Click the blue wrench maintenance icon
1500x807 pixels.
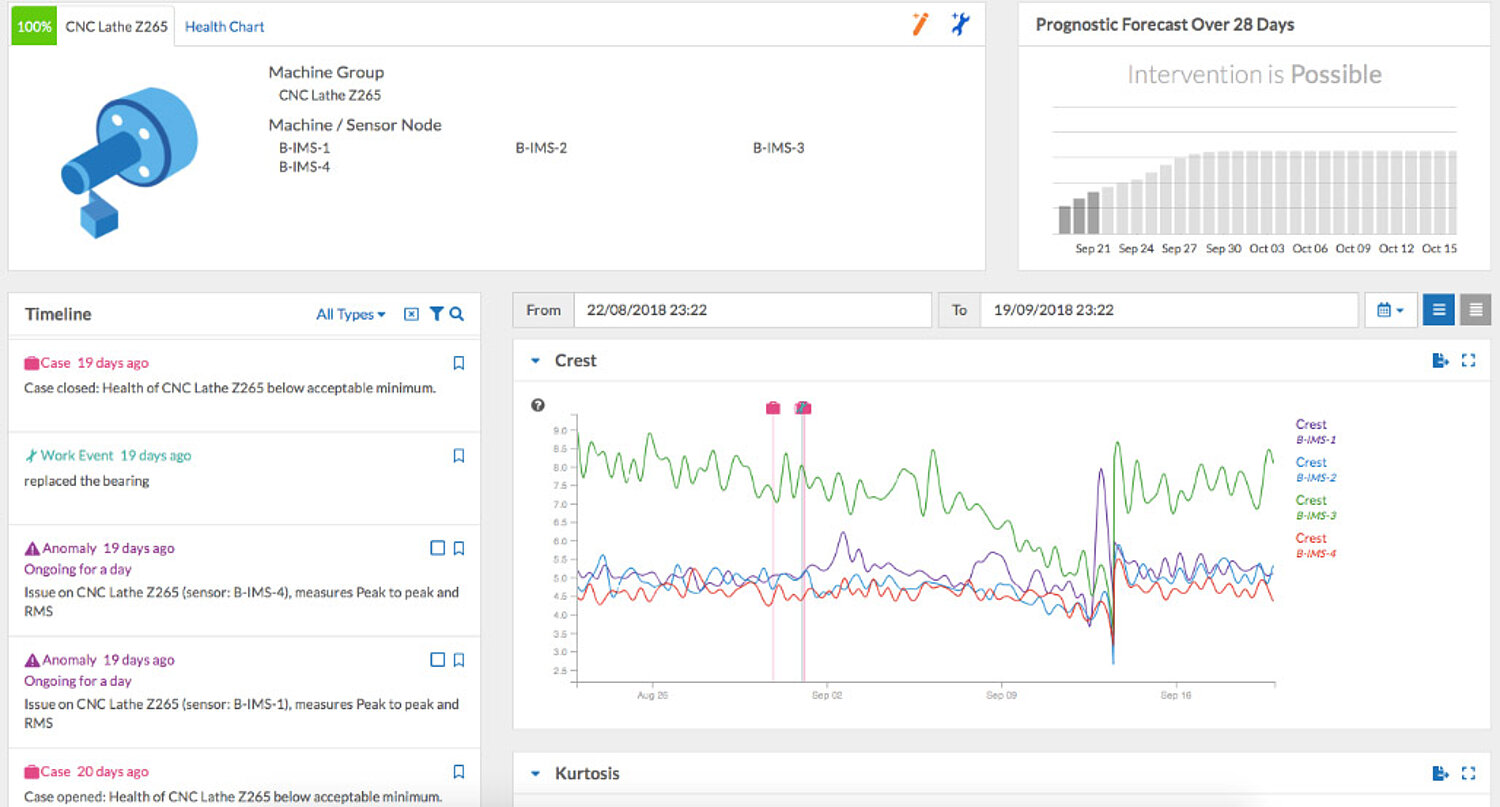(x=960, y=25)
